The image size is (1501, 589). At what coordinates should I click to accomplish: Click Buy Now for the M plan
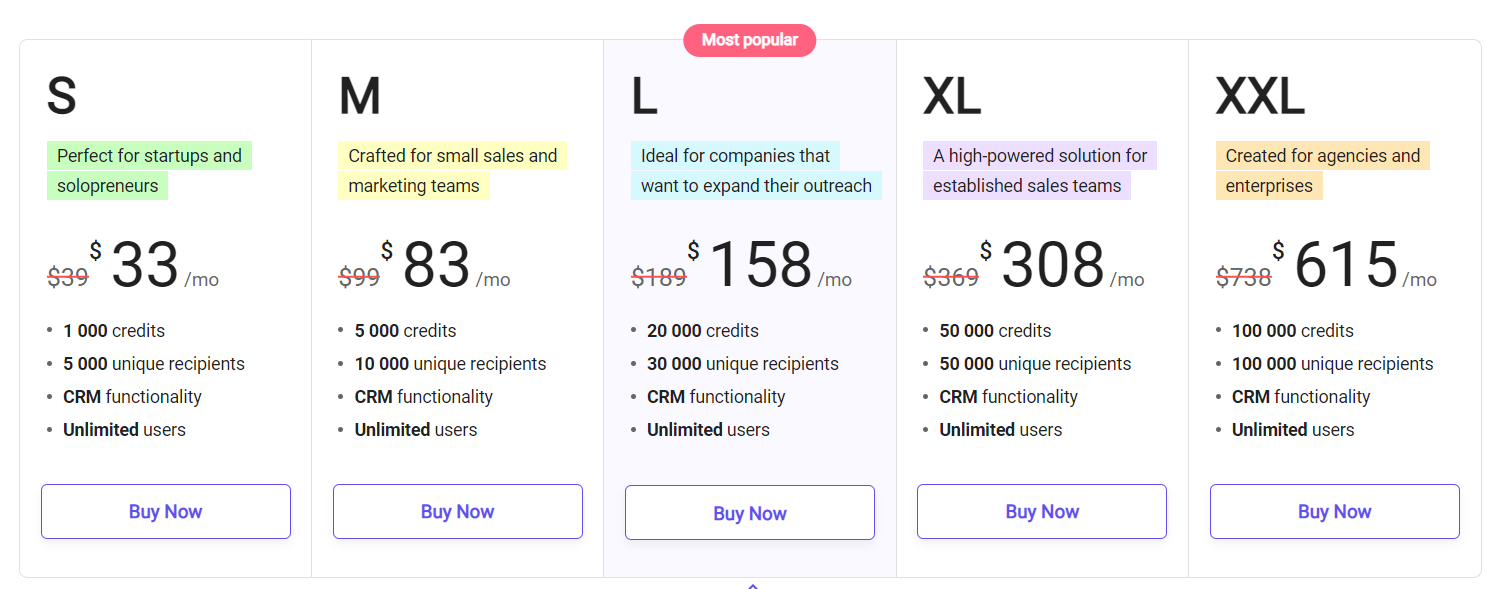click(x=458, y=512)
